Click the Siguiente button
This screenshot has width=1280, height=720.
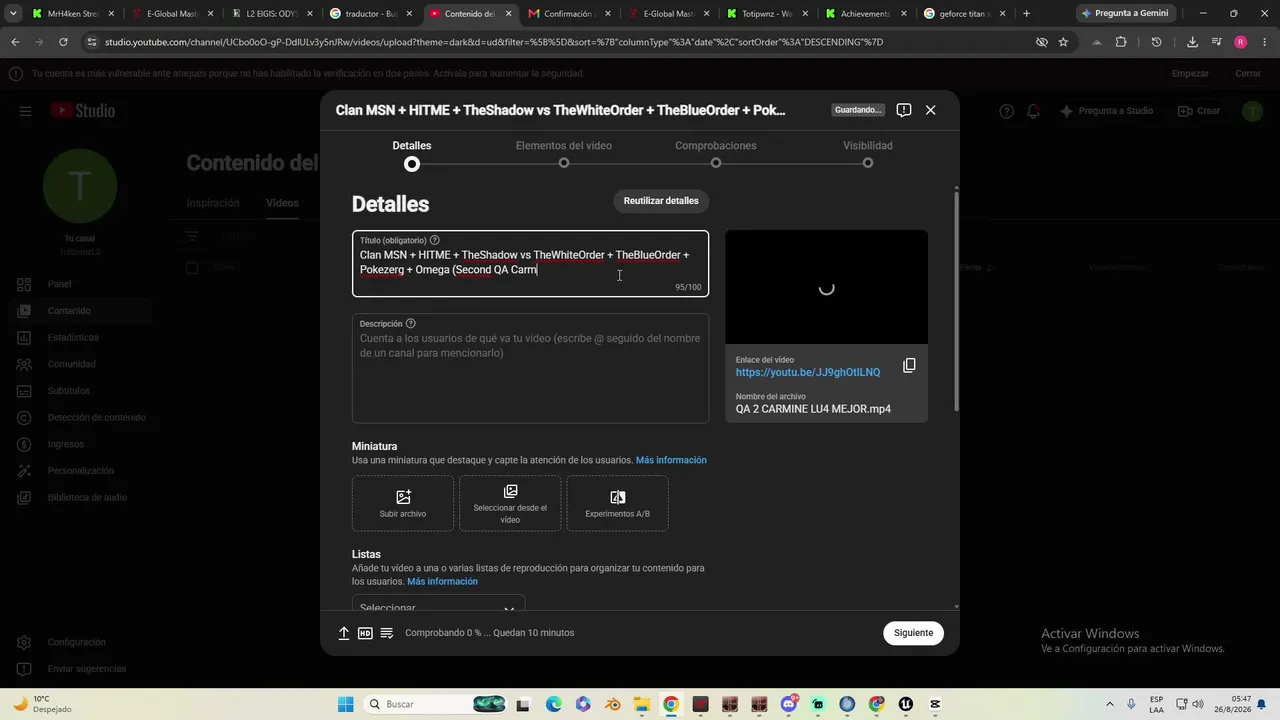[x=913, y=633]
